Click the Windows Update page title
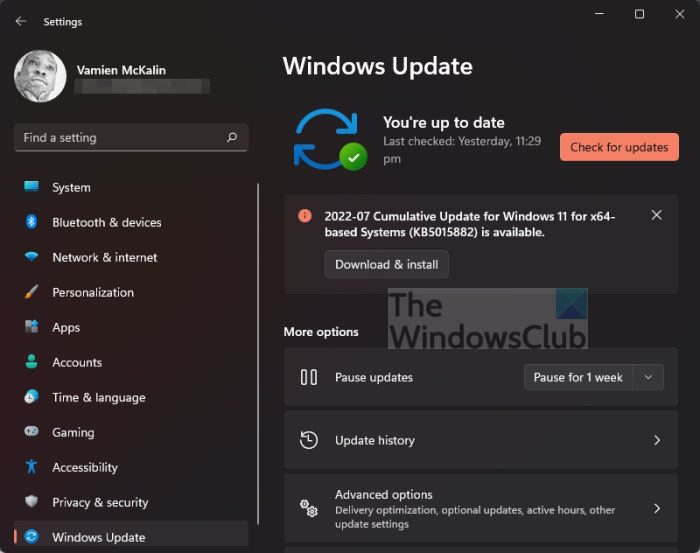 pos(378,67)
